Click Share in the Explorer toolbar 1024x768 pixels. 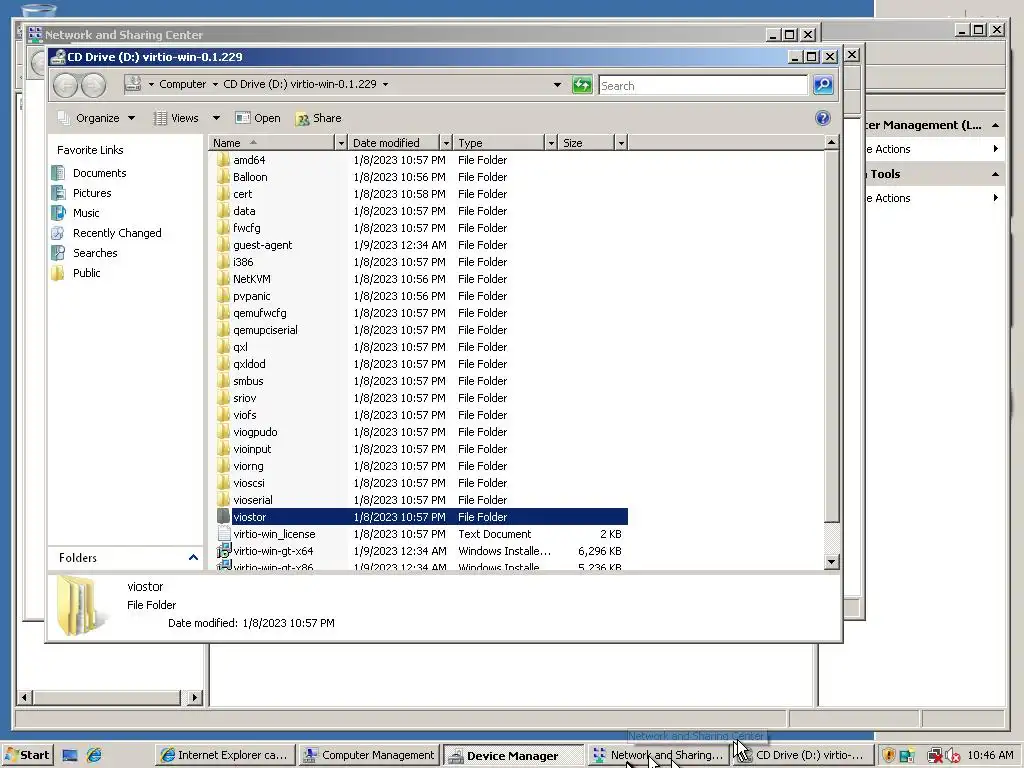click(x=319, y=118)
